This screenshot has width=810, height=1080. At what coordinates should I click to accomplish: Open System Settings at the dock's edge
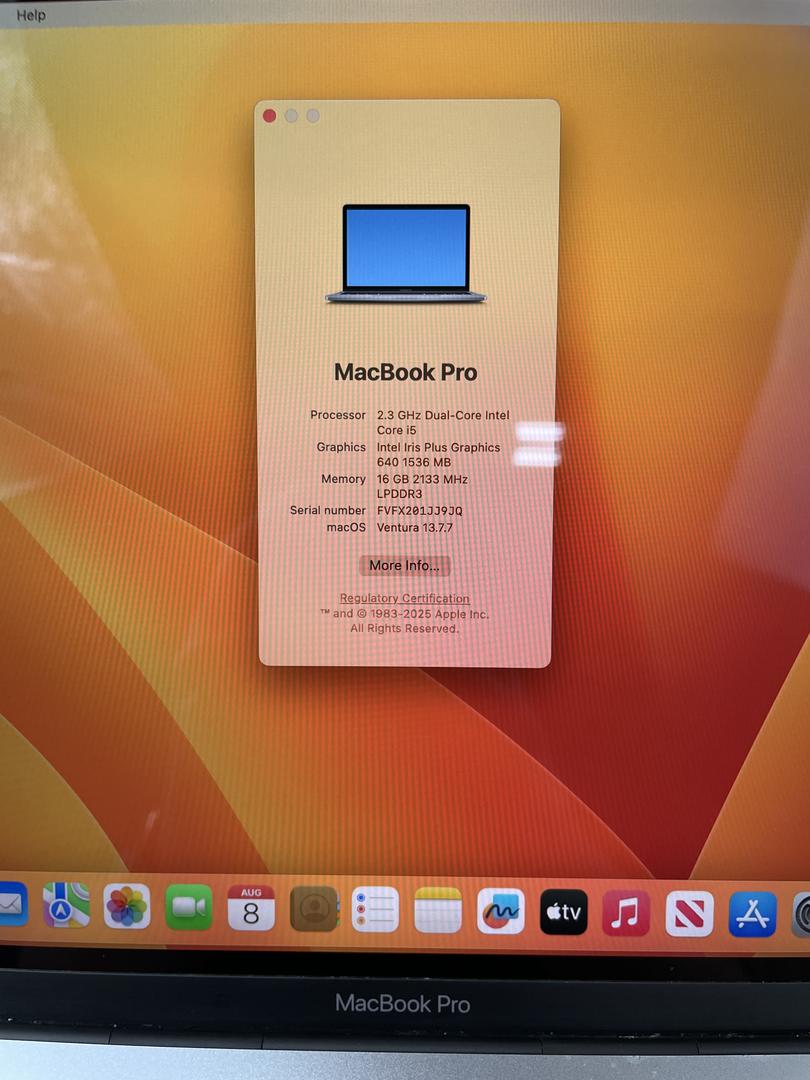pyautogui.click(x=801, y=916)
